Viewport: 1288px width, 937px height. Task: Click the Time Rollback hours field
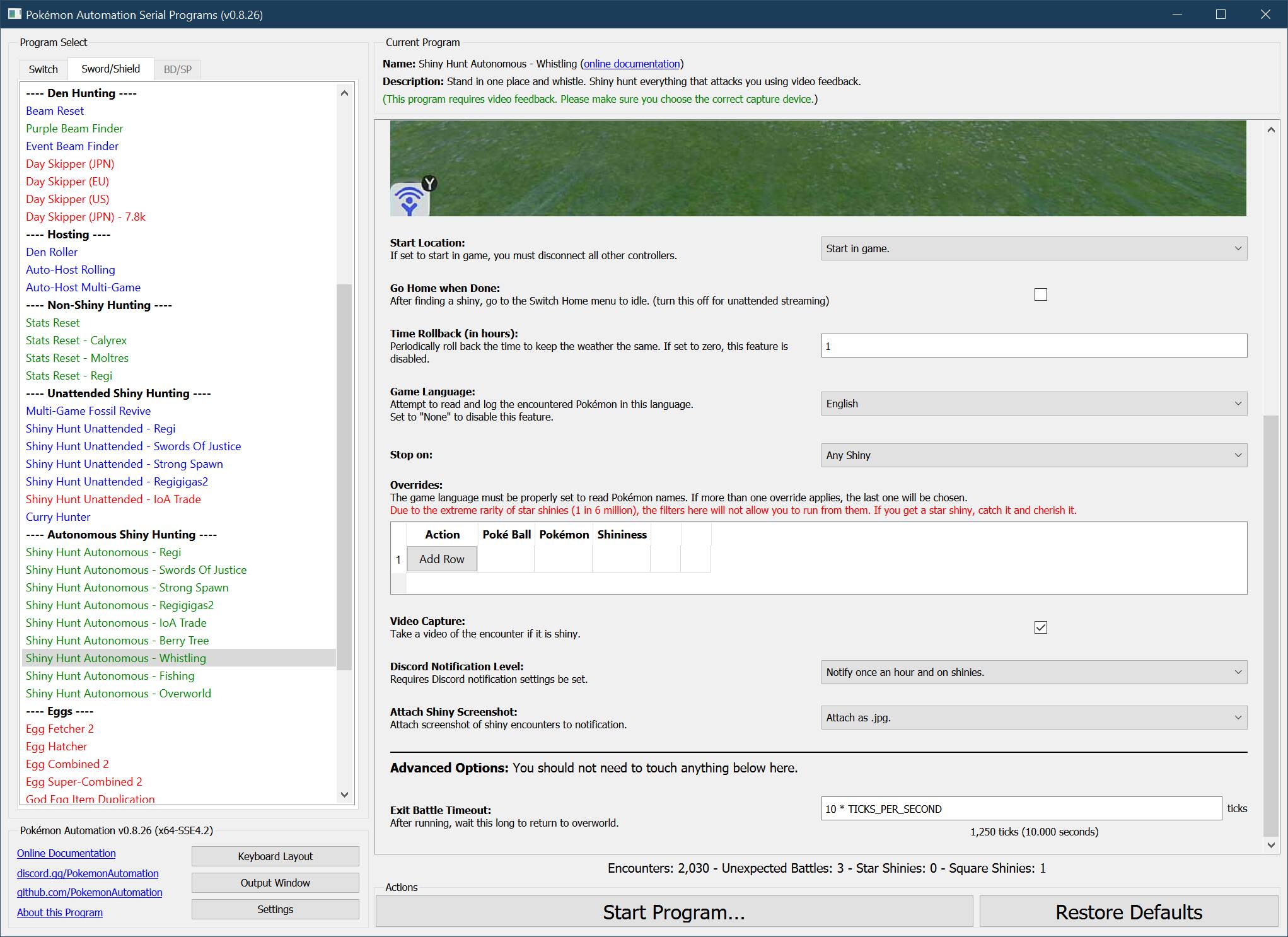[1034, 346]
